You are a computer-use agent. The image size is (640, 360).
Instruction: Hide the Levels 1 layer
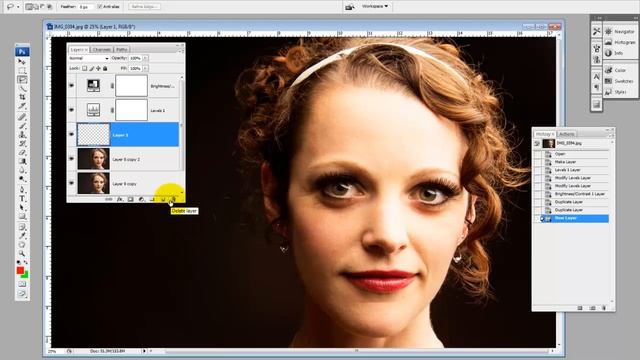coord(72,110)
